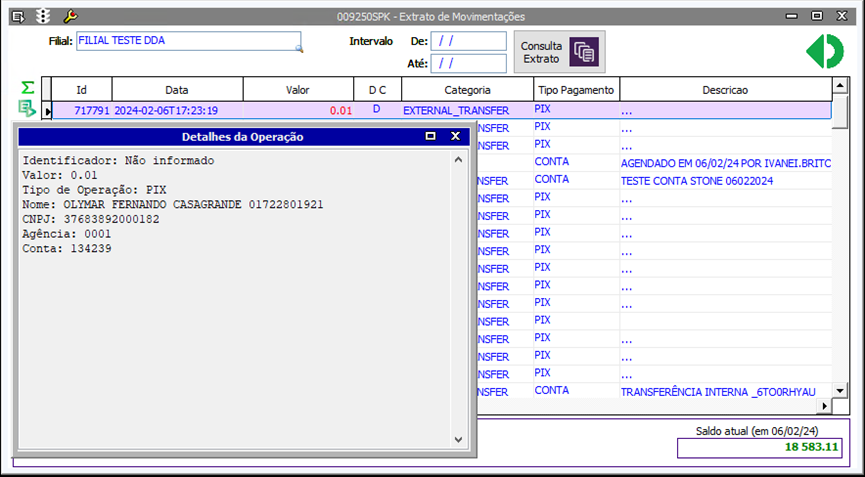
Task: Select the cell with Id 717791
Action: [82, 110]
